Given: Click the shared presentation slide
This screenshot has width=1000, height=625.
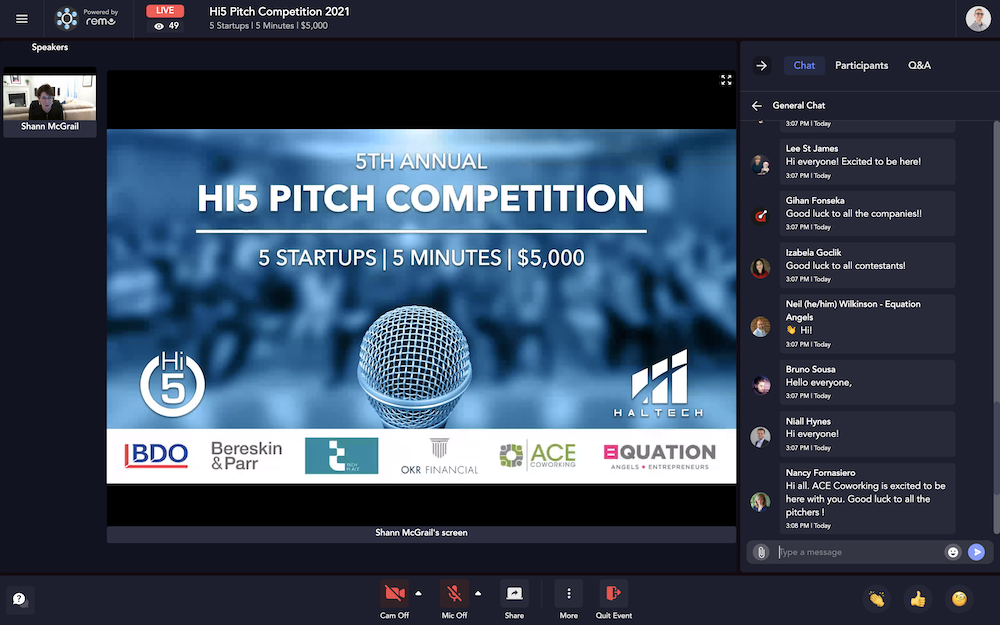Looking at the screenshot, I should (421, 307).
